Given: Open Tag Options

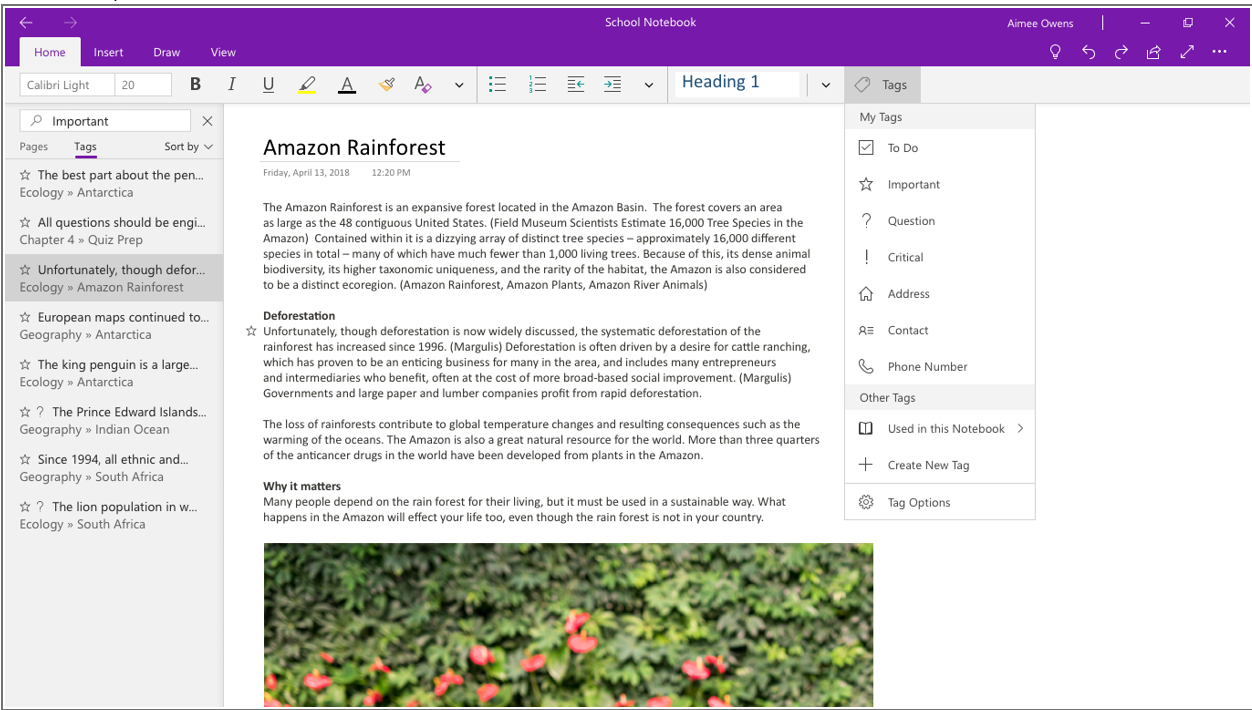Looking at the screenshot, I should click(919, 501).
